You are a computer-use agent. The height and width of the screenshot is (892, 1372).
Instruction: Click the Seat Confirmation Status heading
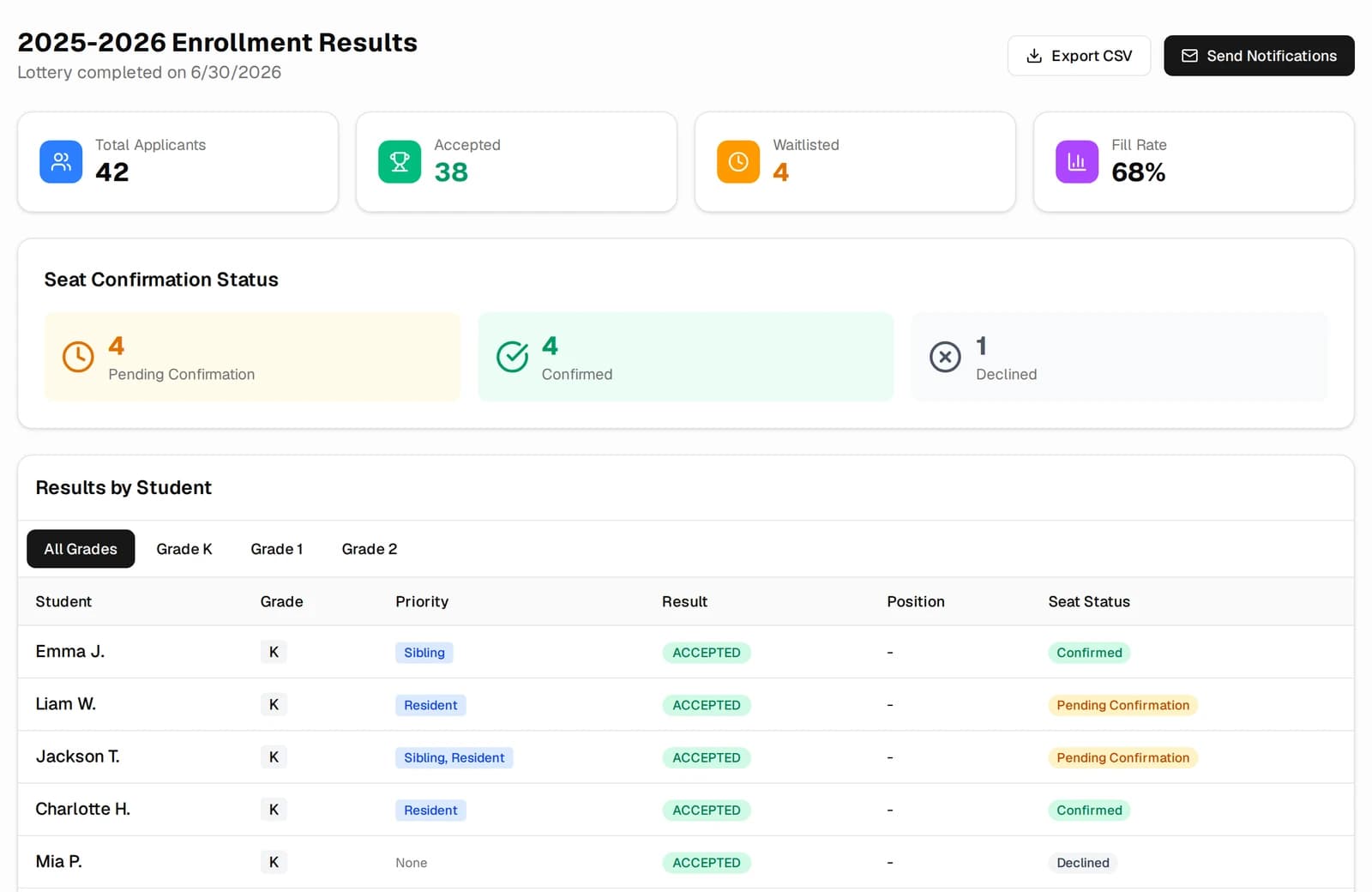(x=161, y=280)
